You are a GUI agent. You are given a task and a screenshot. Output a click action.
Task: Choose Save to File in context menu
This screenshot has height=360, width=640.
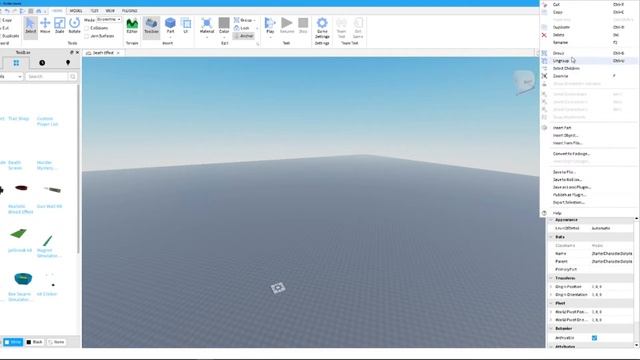tap(589, 172)
